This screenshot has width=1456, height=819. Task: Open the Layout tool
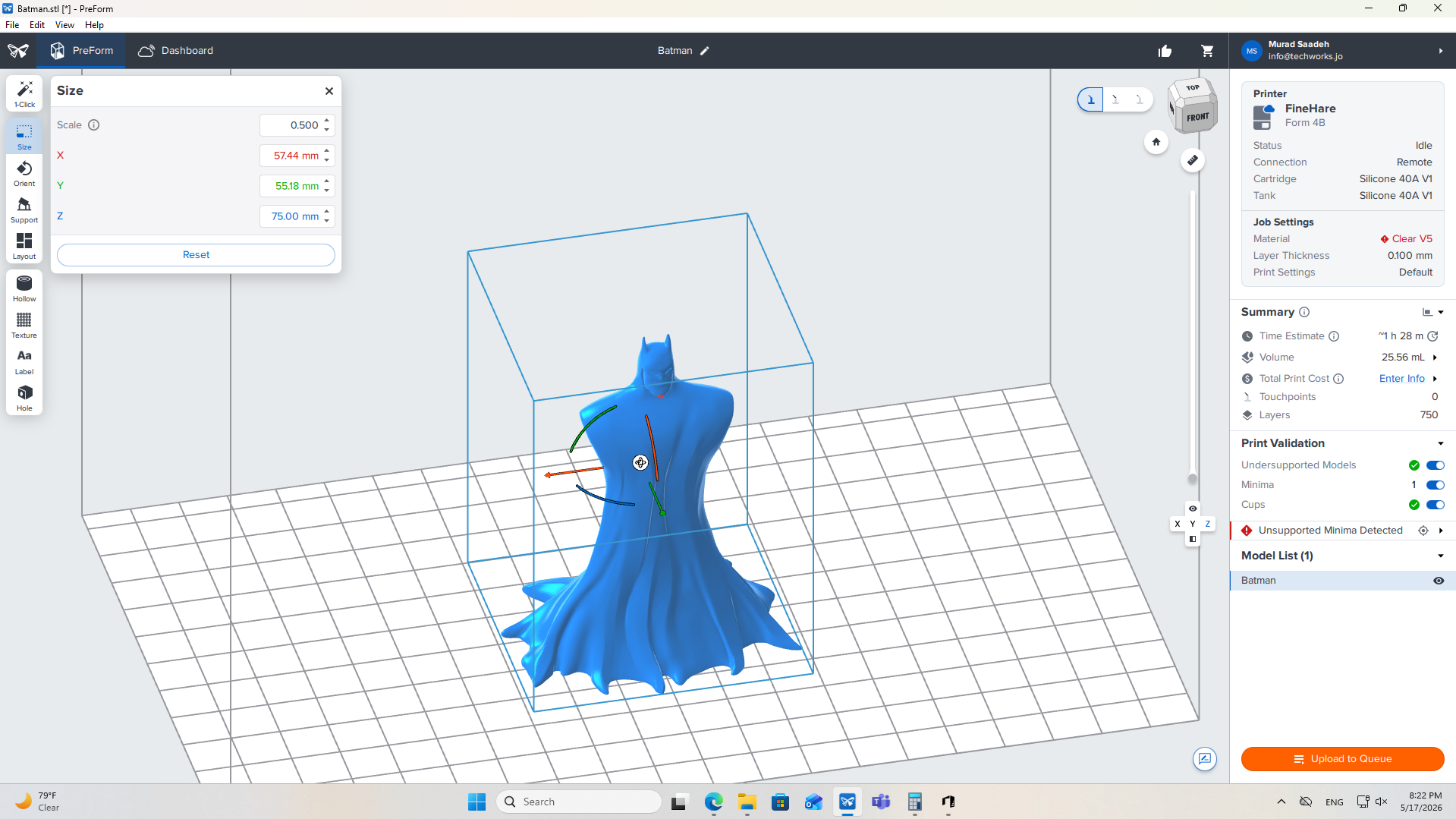click(24, 246)
